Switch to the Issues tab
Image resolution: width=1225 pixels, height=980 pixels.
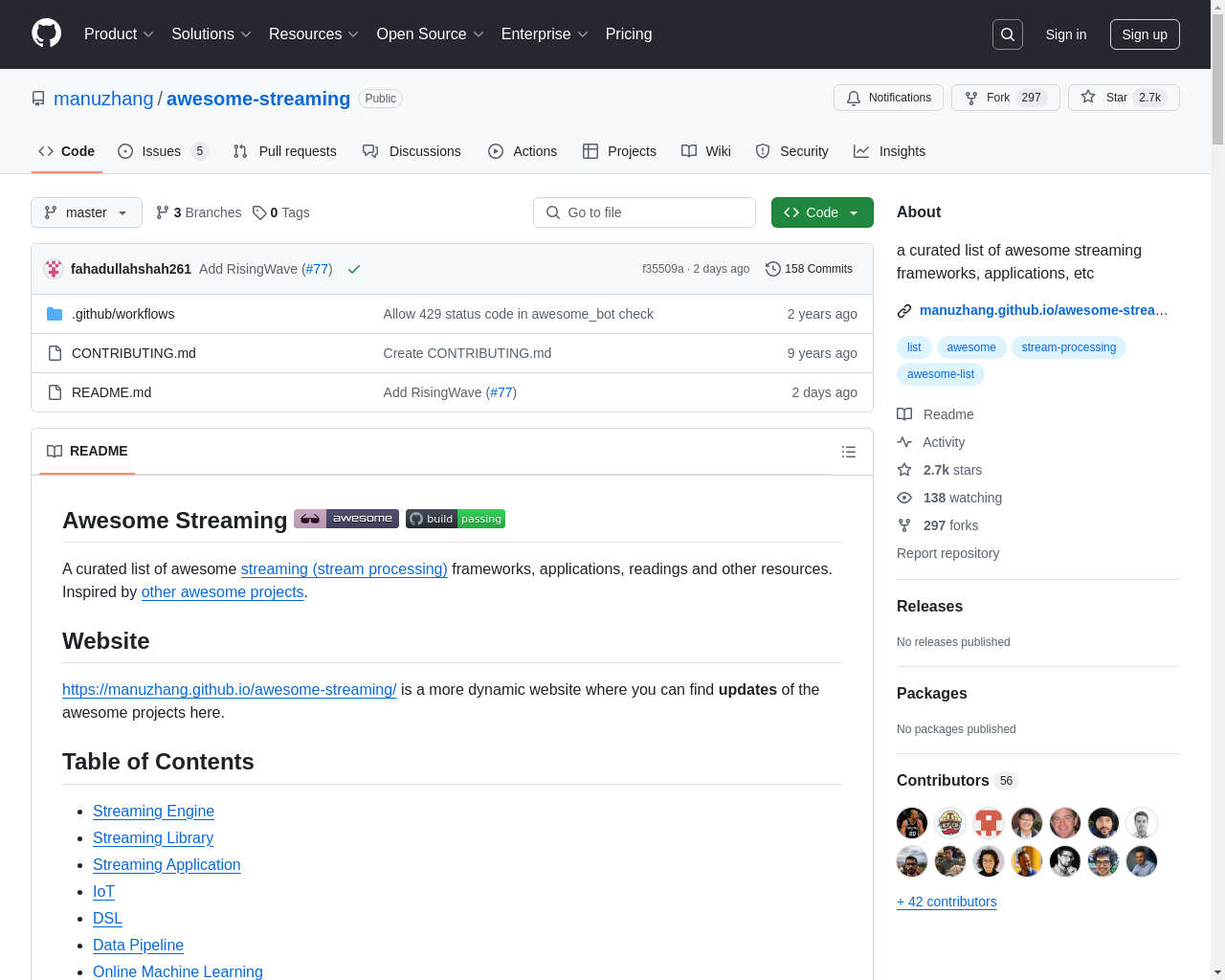point(163,151)
